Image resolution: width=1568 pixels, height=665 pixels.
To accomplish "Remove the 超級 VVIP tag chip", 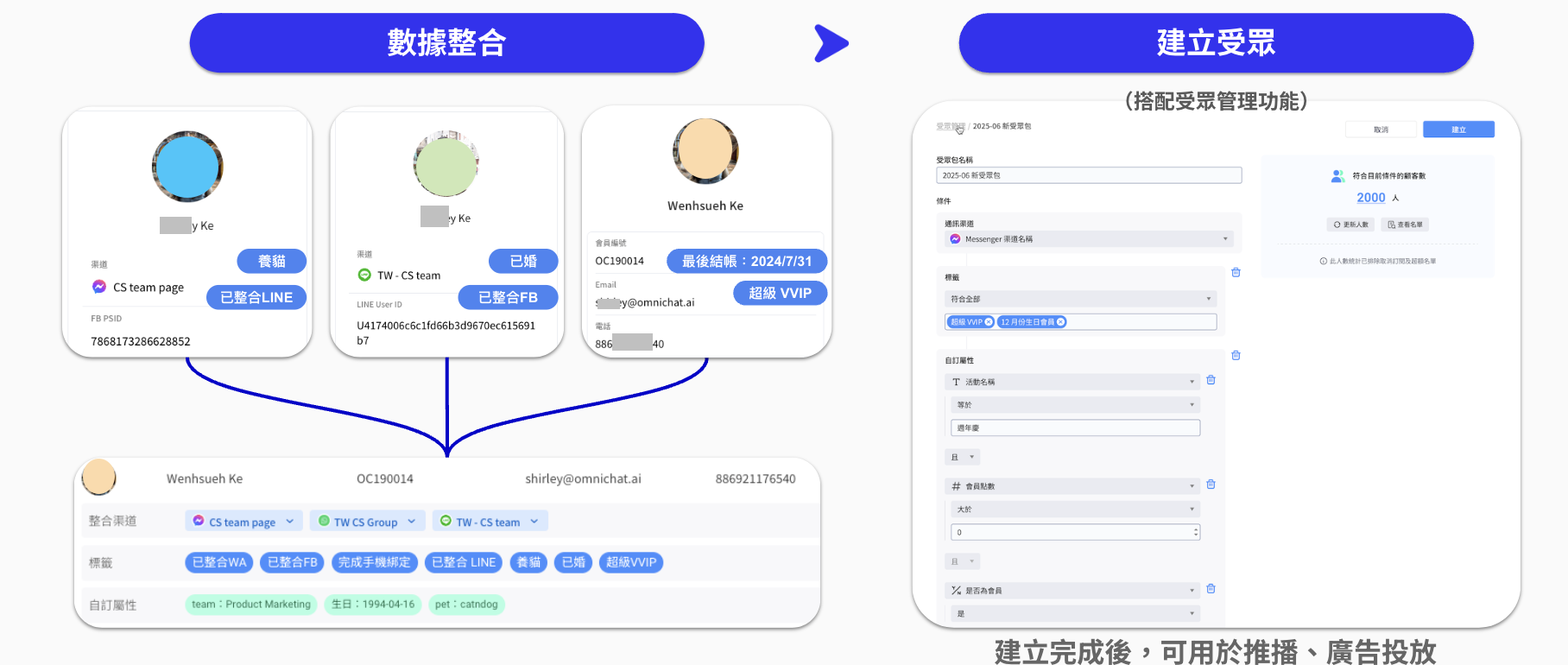I will click(x=989, y=322).
